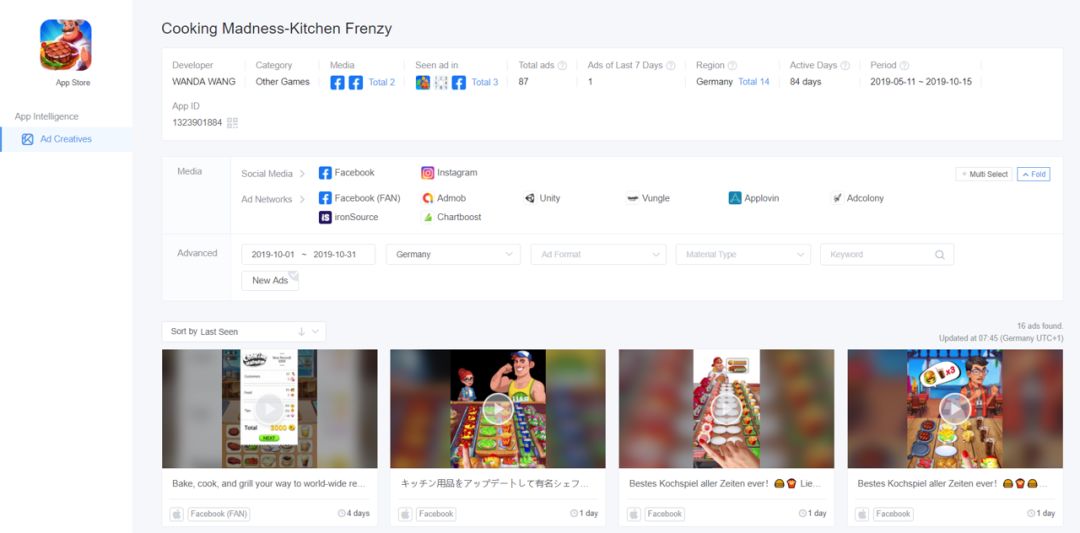Viewport: 1080px width, 533px height.
Task: Click the keyword search magnifier icon
Action: click(x=939, y=254)
